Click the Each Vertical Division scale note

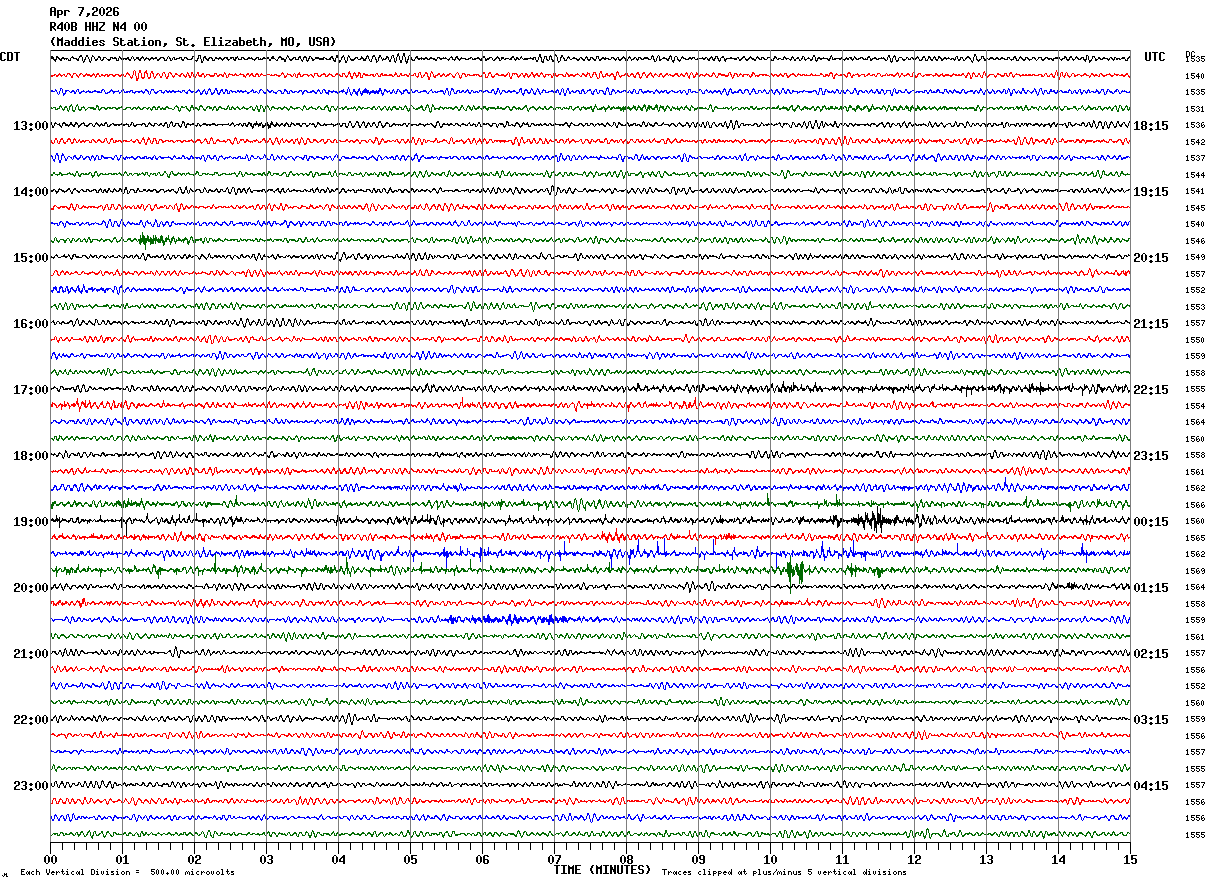tap(127, 873)
